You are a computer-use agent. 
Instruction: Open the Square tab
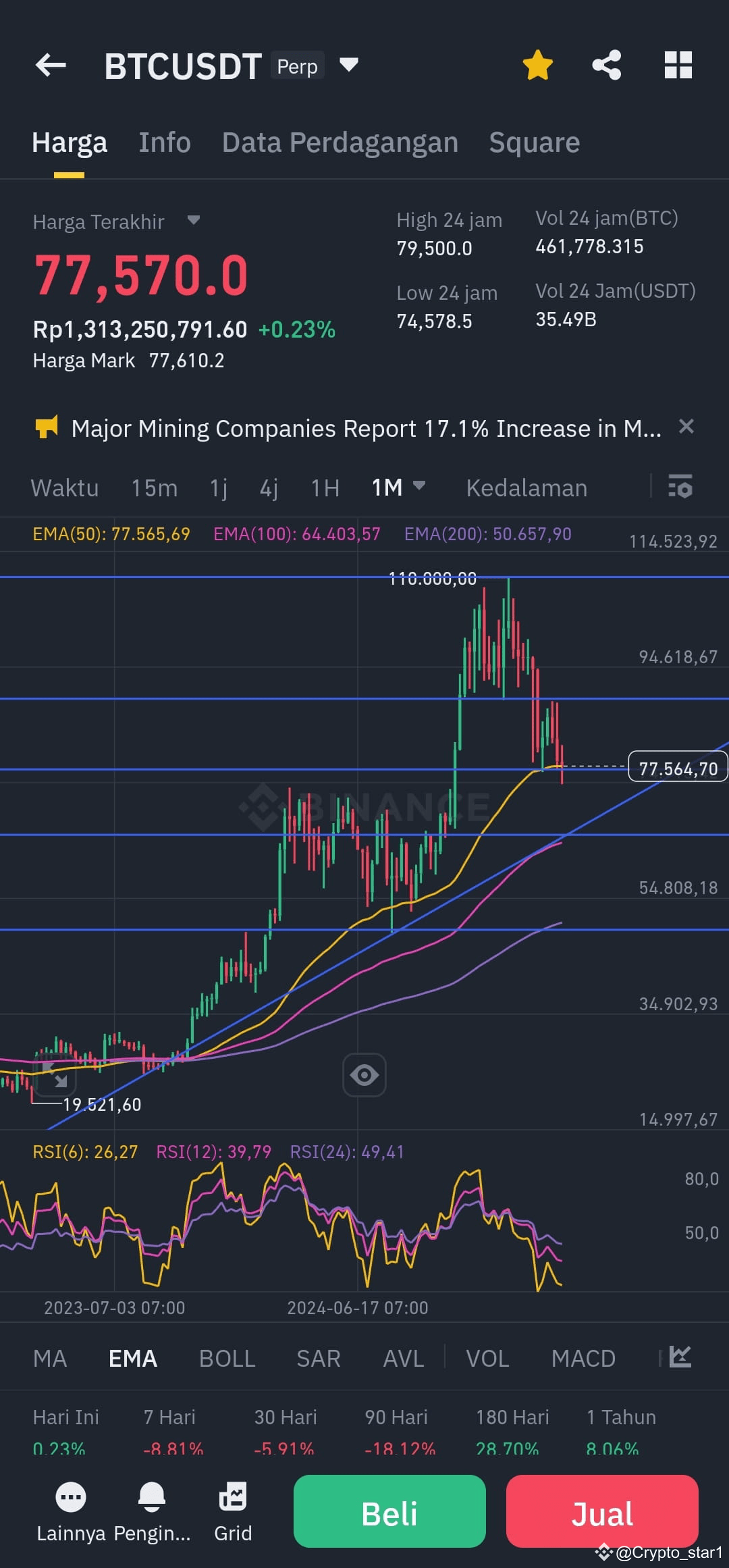click(x=535, y=142)
